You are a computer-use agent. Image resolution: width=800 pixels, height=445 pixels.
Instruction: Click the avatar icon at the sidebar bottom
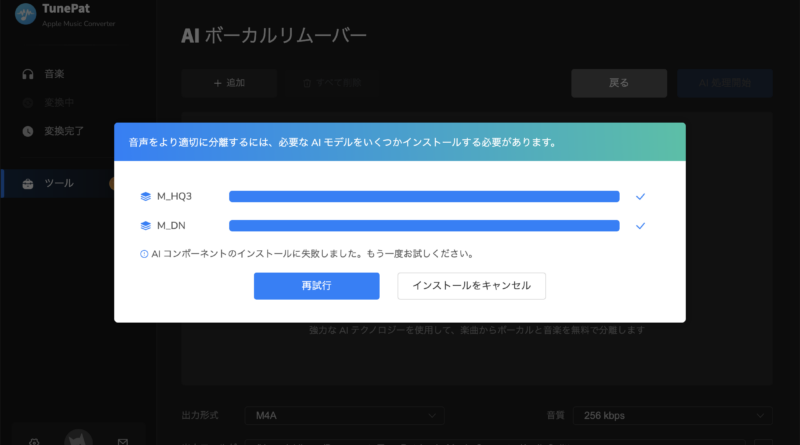[78, 439]
